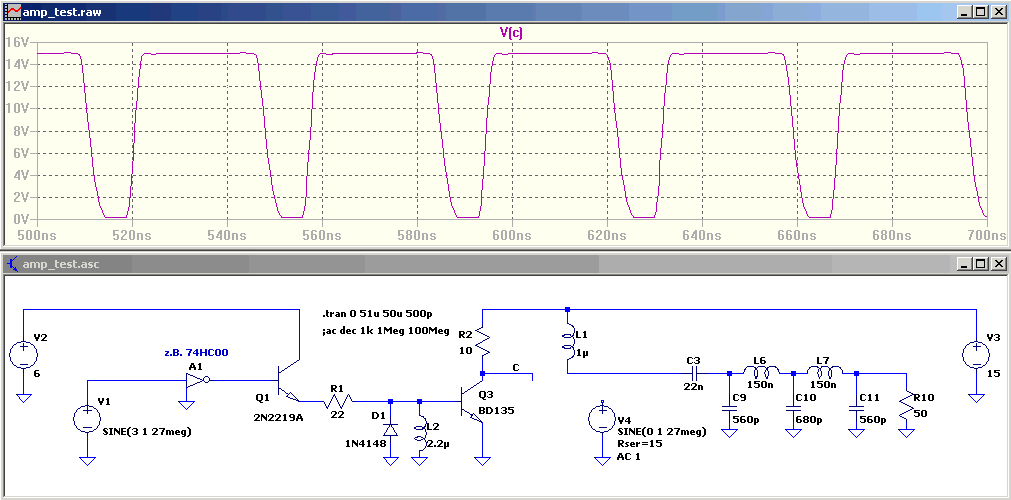Select the A1 inverter gate symbol

click(197, 381)
